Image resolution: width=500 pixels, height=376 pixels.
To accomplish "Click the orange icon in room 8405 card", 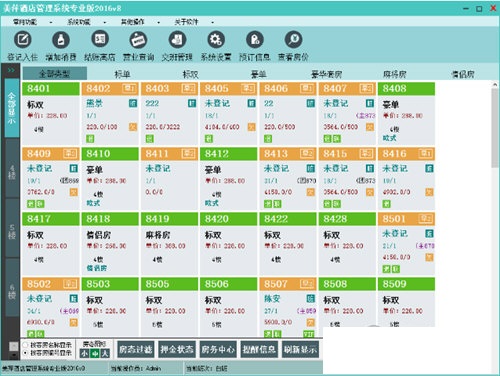I will coord(251,127).
